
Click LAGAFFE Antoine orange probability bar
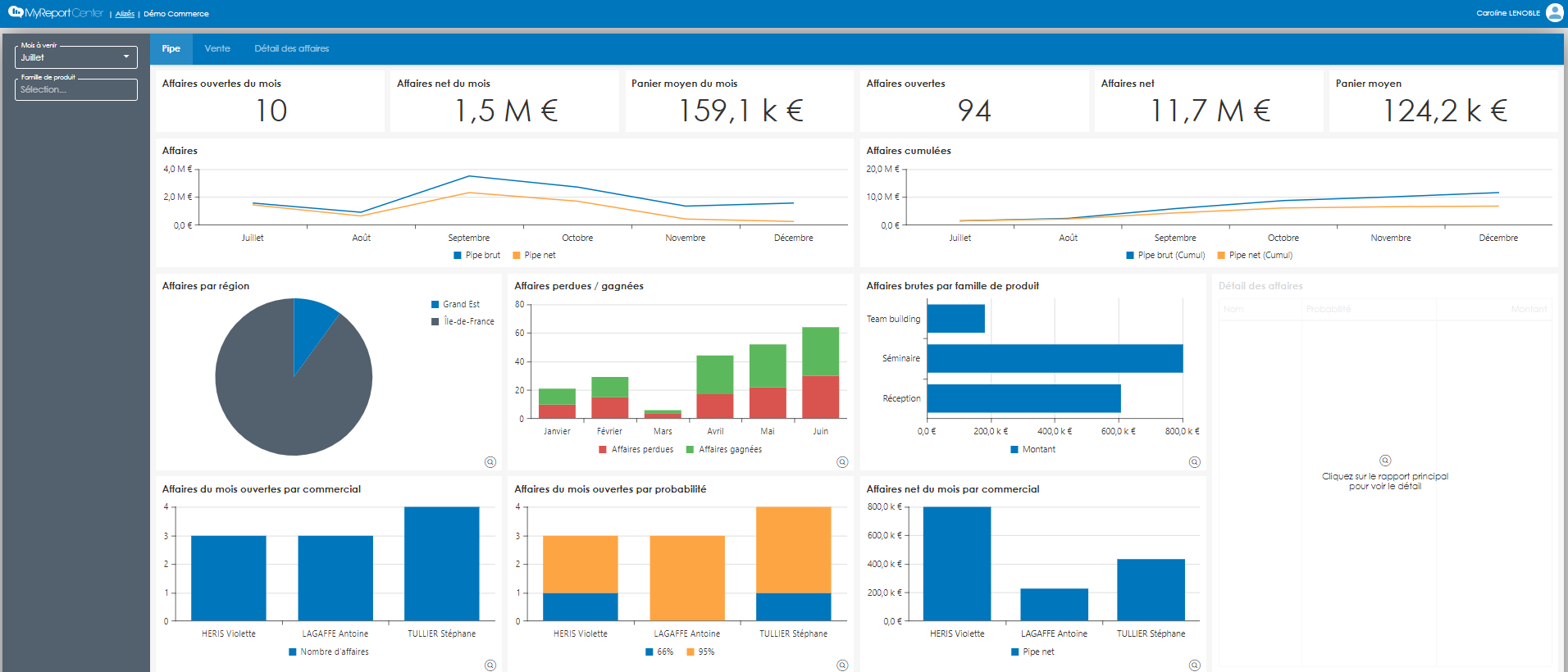point(687,578)
